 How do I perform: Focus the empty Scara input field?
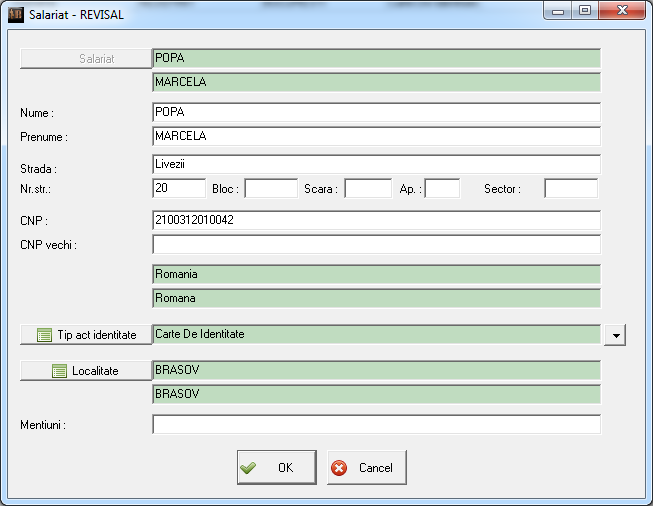coord(368,188)
